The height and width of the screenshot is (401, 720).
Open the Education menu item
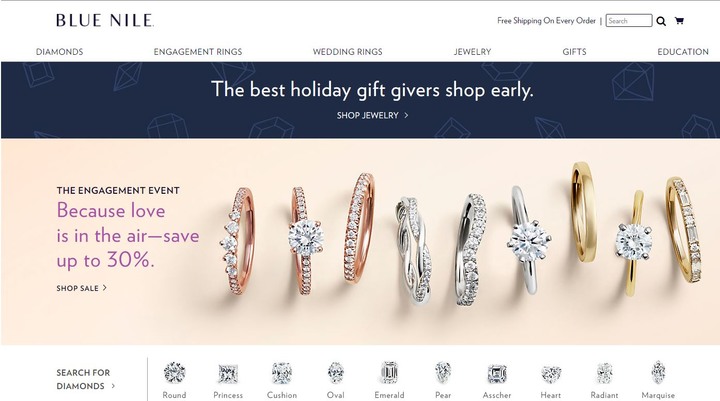point(683,52)
